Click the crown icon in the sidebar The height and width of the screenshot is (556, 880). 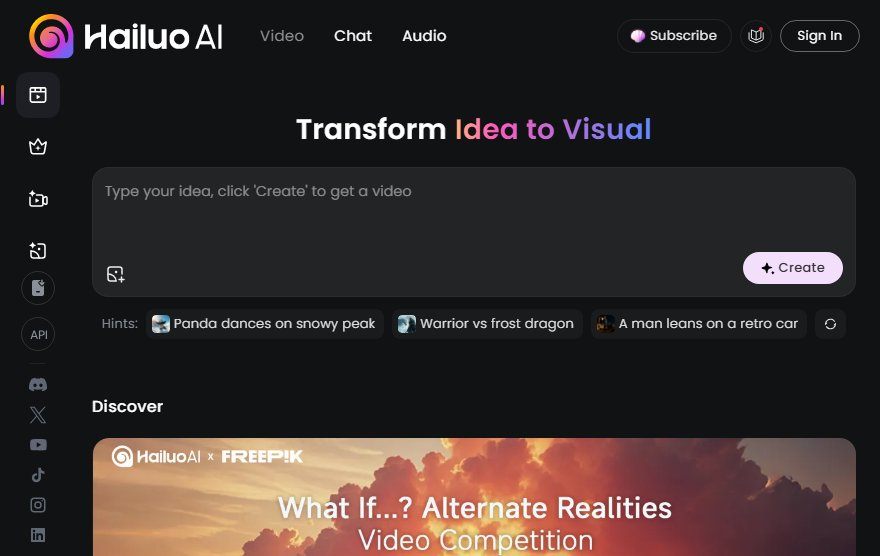click(x=38, y=146)
